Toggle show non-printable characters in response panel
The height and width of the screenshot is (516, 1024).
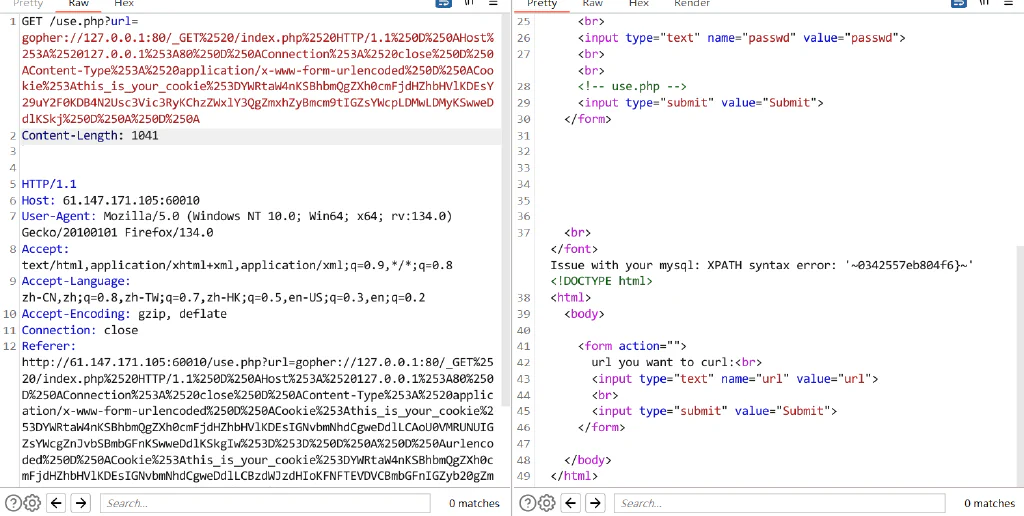[x=985, y=3]
